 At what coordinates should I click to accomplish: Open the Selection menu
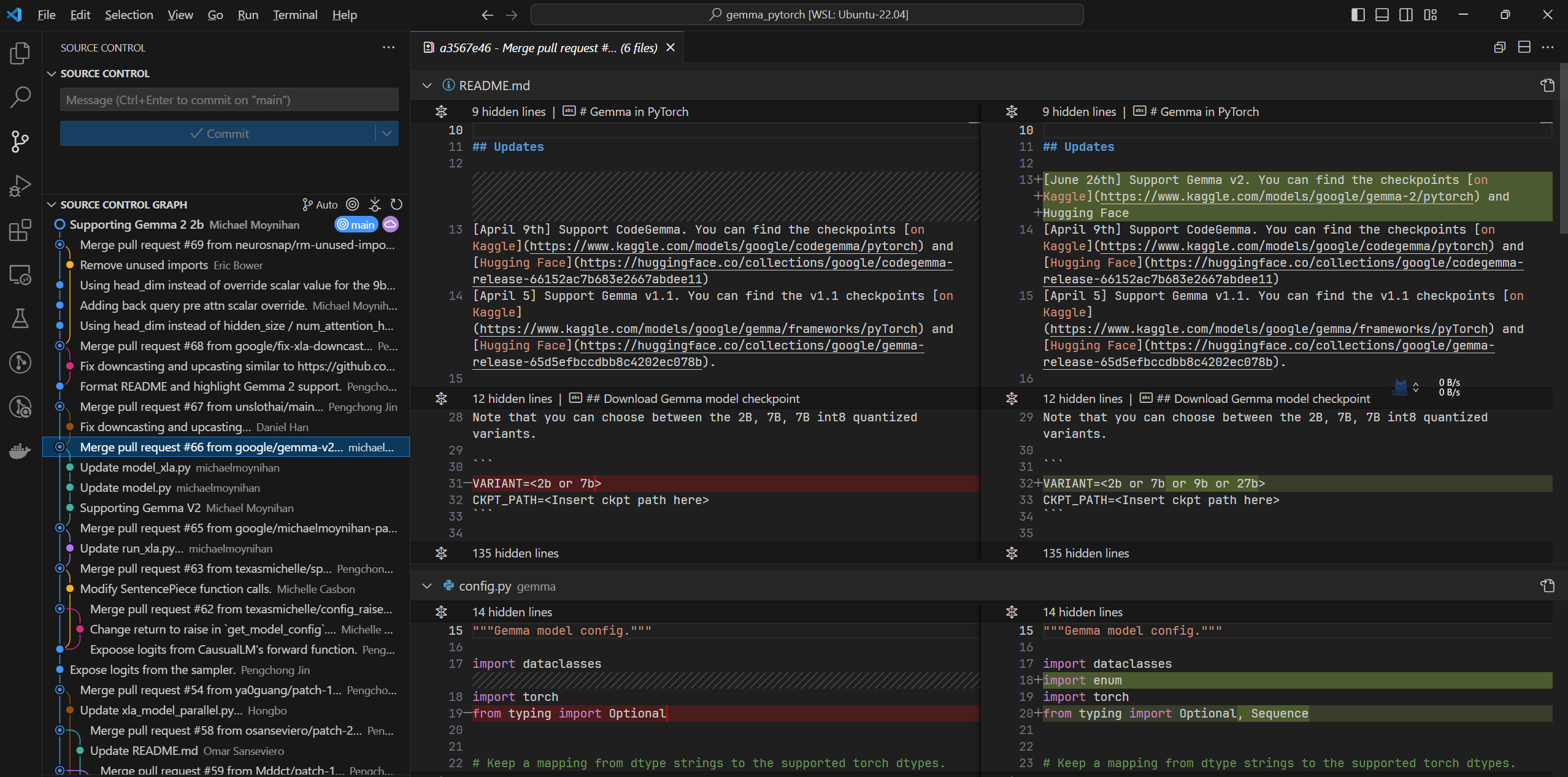tap(129, 15)
